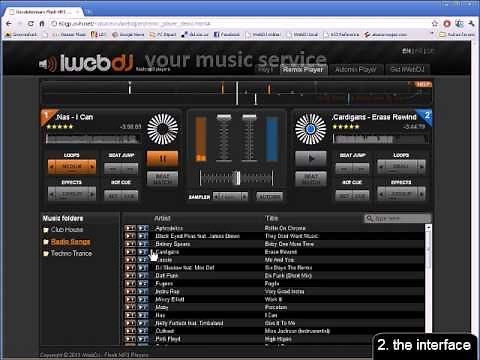Click the track search field

tap(398, 218)
